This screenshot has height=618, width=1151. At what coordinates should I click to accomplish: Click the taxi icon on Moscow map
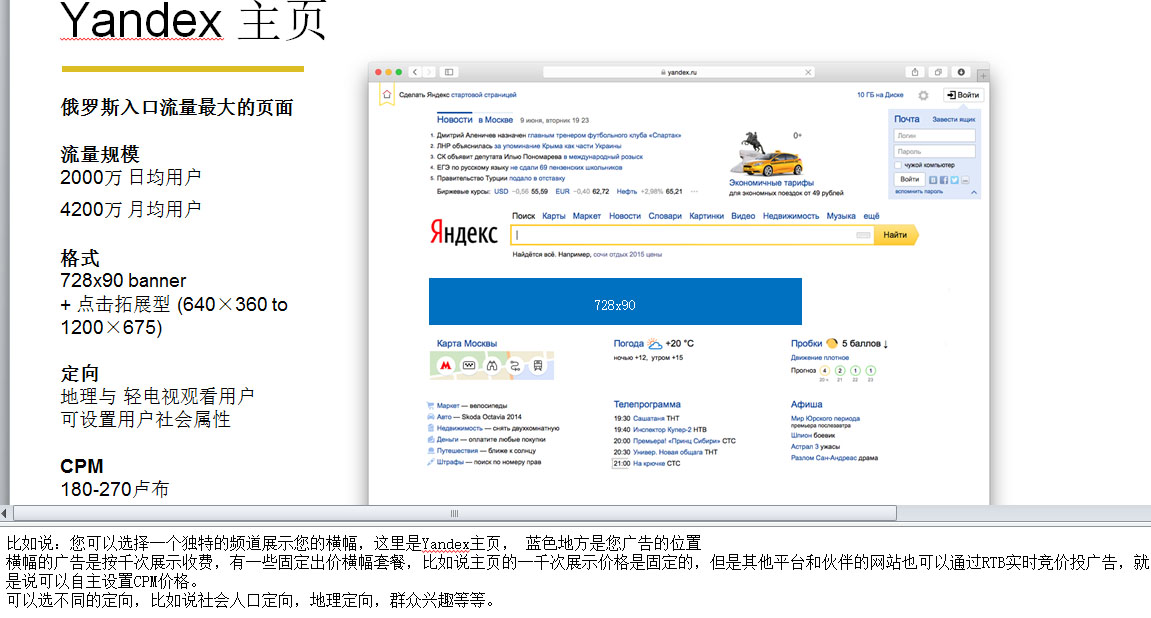468,365
